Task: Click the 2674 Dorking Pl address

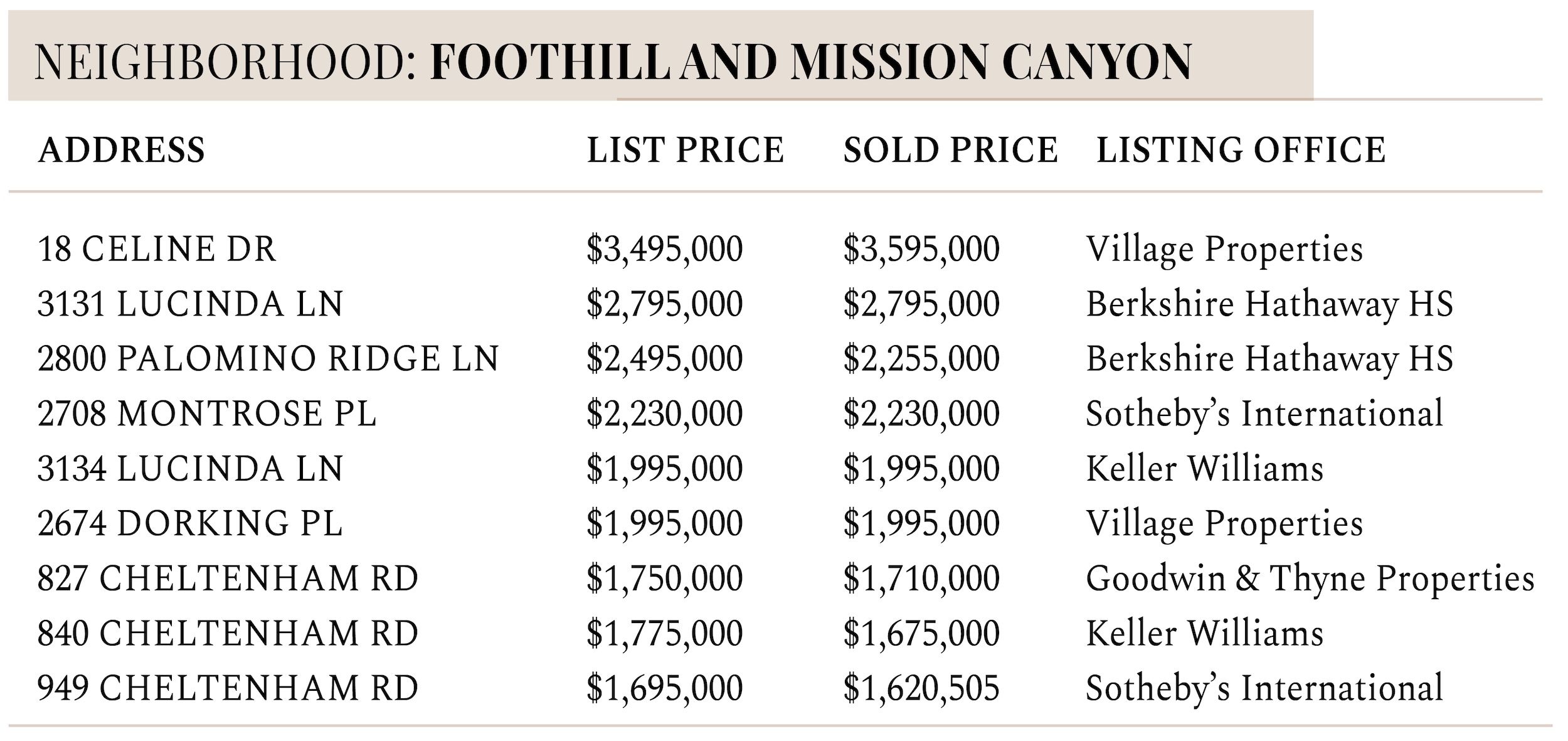Action: (x=190, y=524)
